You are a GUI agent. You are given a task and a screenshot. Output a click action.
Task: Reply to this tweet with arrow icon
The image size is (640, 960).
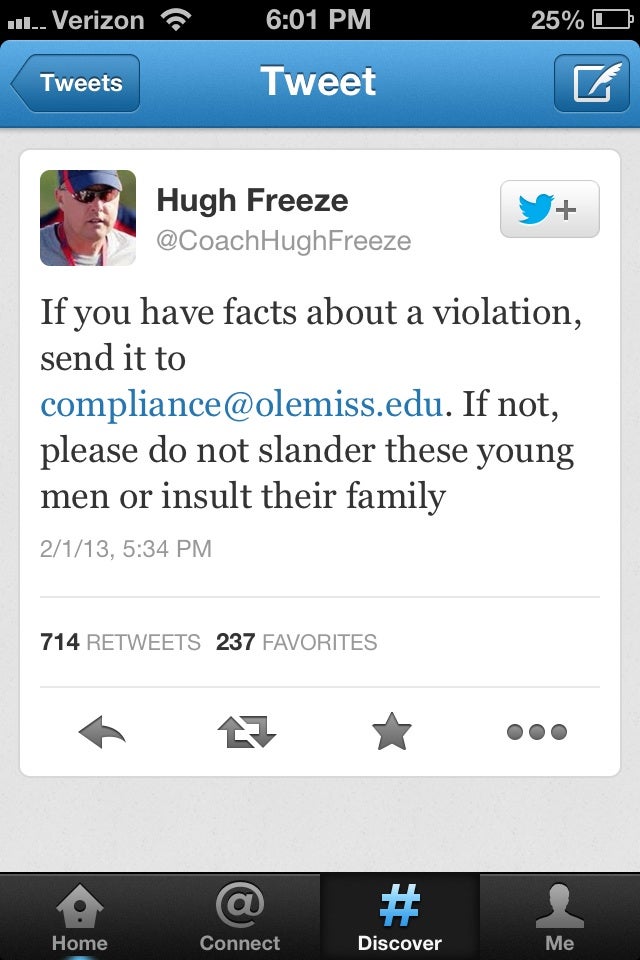(x=102, y=733)
